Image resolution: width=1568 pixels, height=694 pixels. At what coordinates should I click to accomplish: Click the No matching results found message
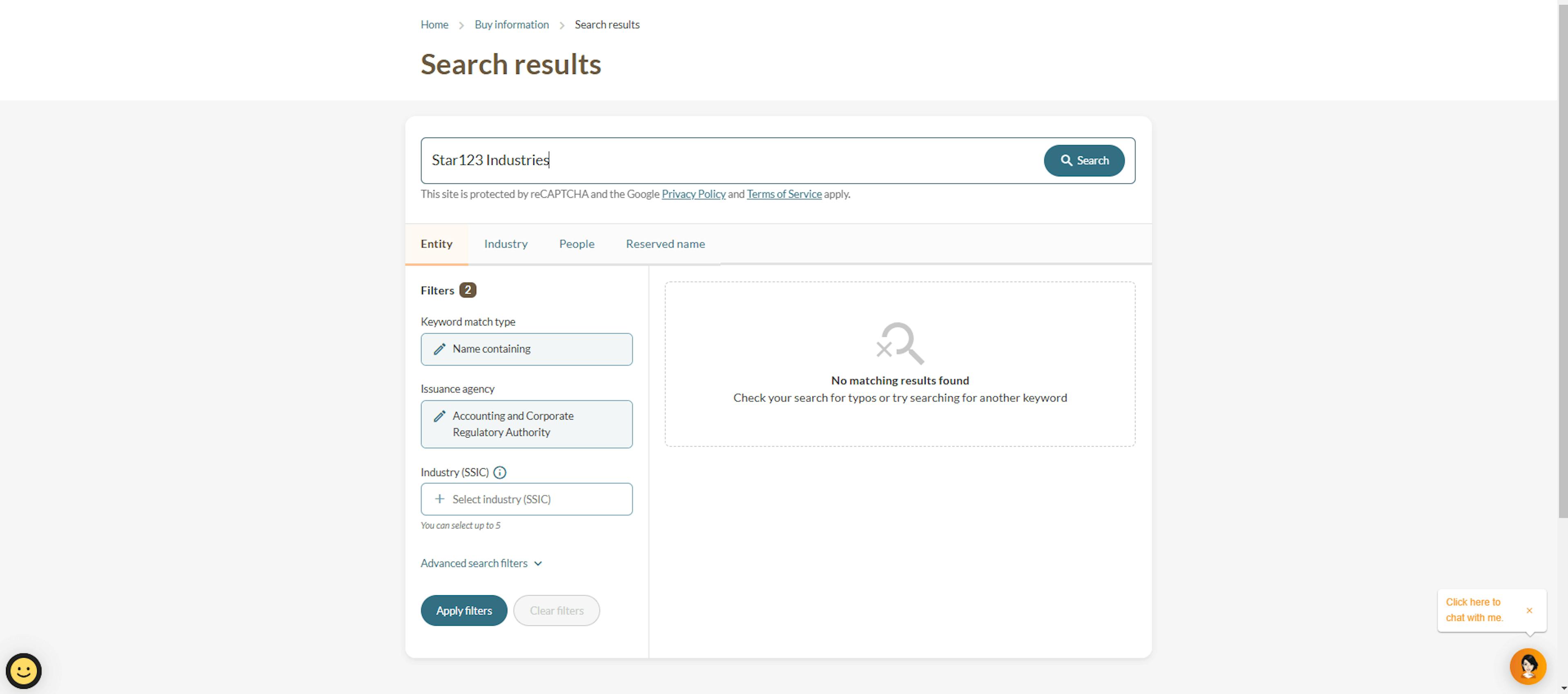(900, 380)
